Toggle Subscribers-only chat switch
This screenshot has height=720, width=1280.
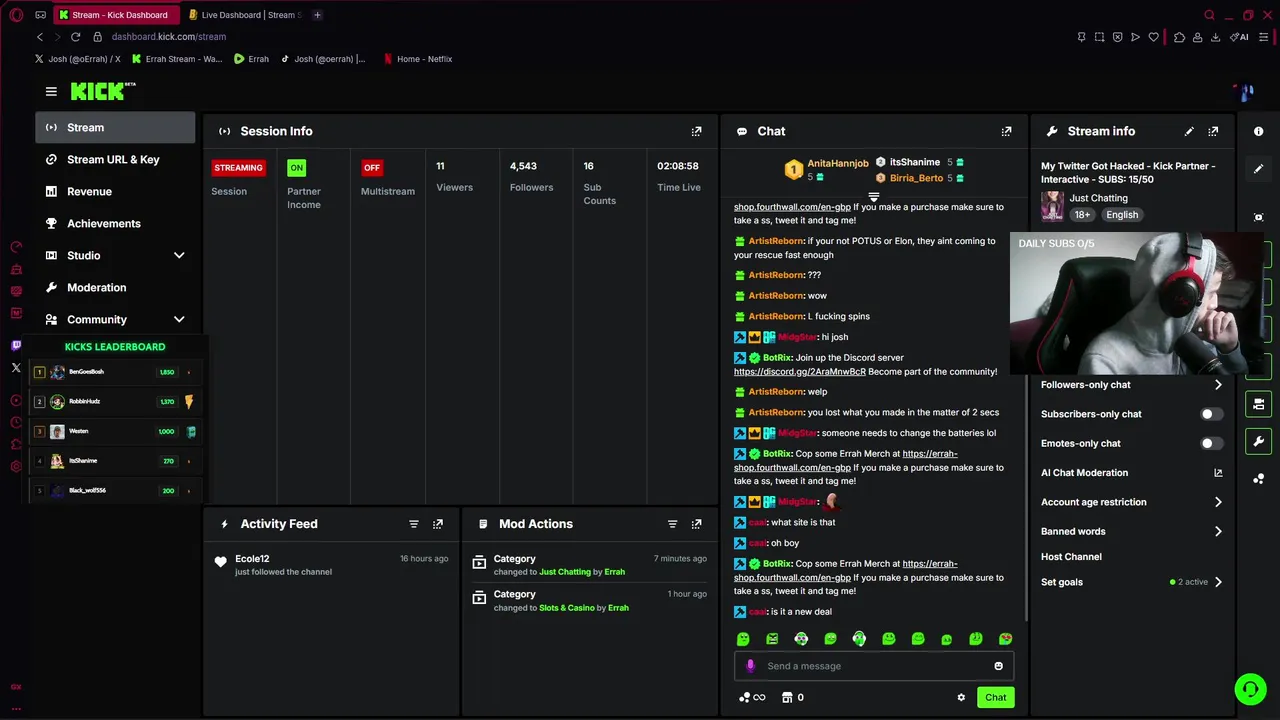(x=1211, y=414)
